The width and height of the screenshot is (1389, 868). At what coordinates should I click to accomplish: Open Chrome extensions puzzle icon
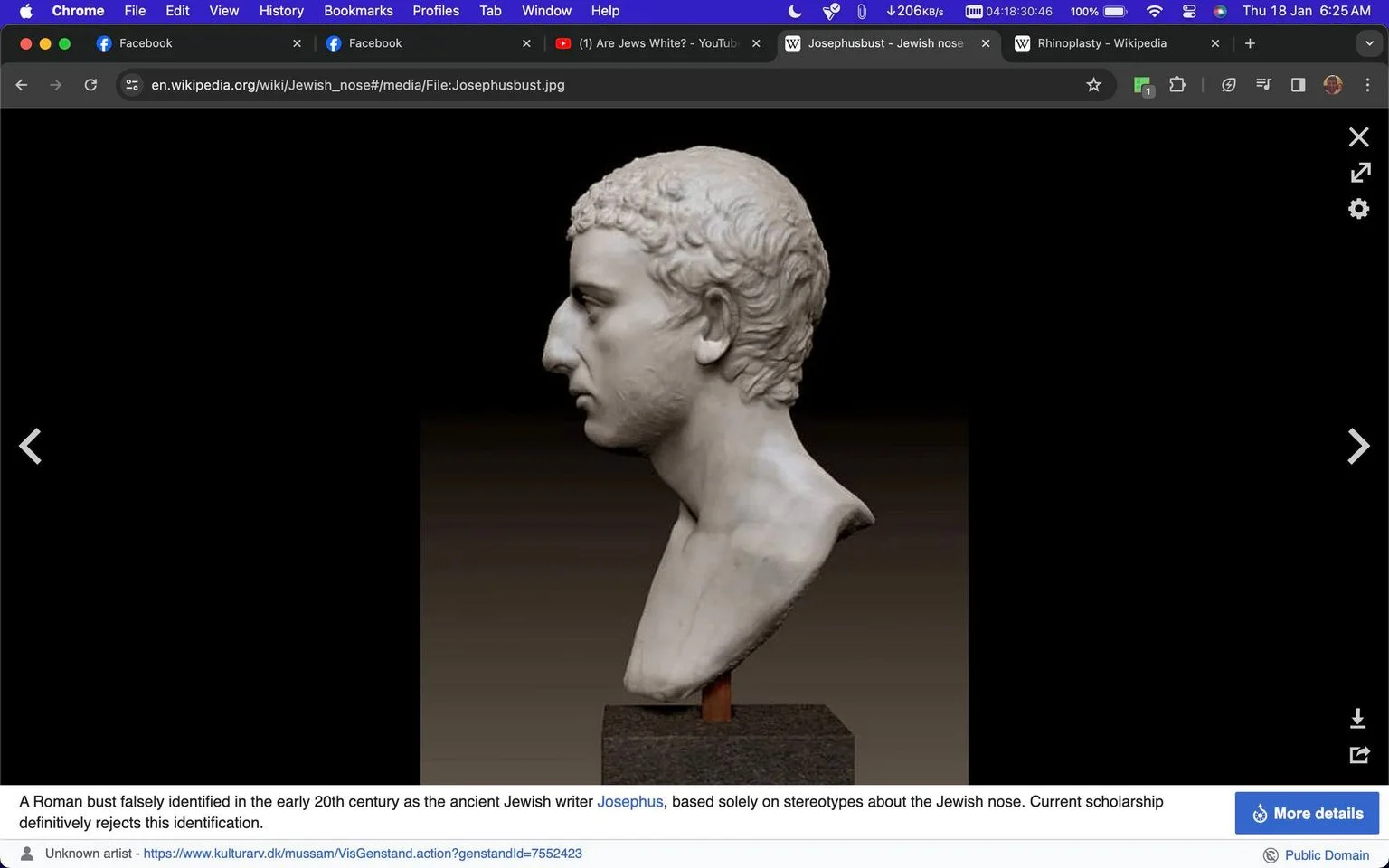[1176, 85]
